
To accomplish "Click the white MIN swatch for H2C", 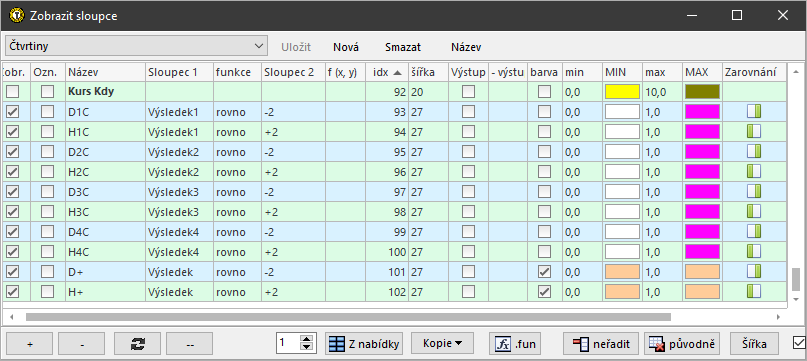I will point(623,172).
